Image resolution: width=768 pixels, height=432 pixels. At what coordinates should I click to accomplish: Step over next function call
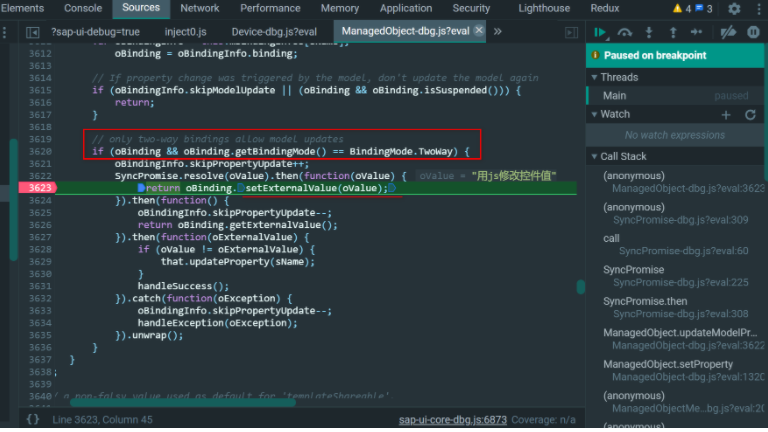coord(624,32)
